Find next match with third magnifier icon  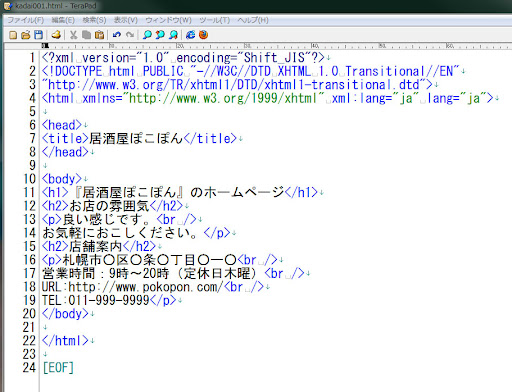tap(173, 35)
